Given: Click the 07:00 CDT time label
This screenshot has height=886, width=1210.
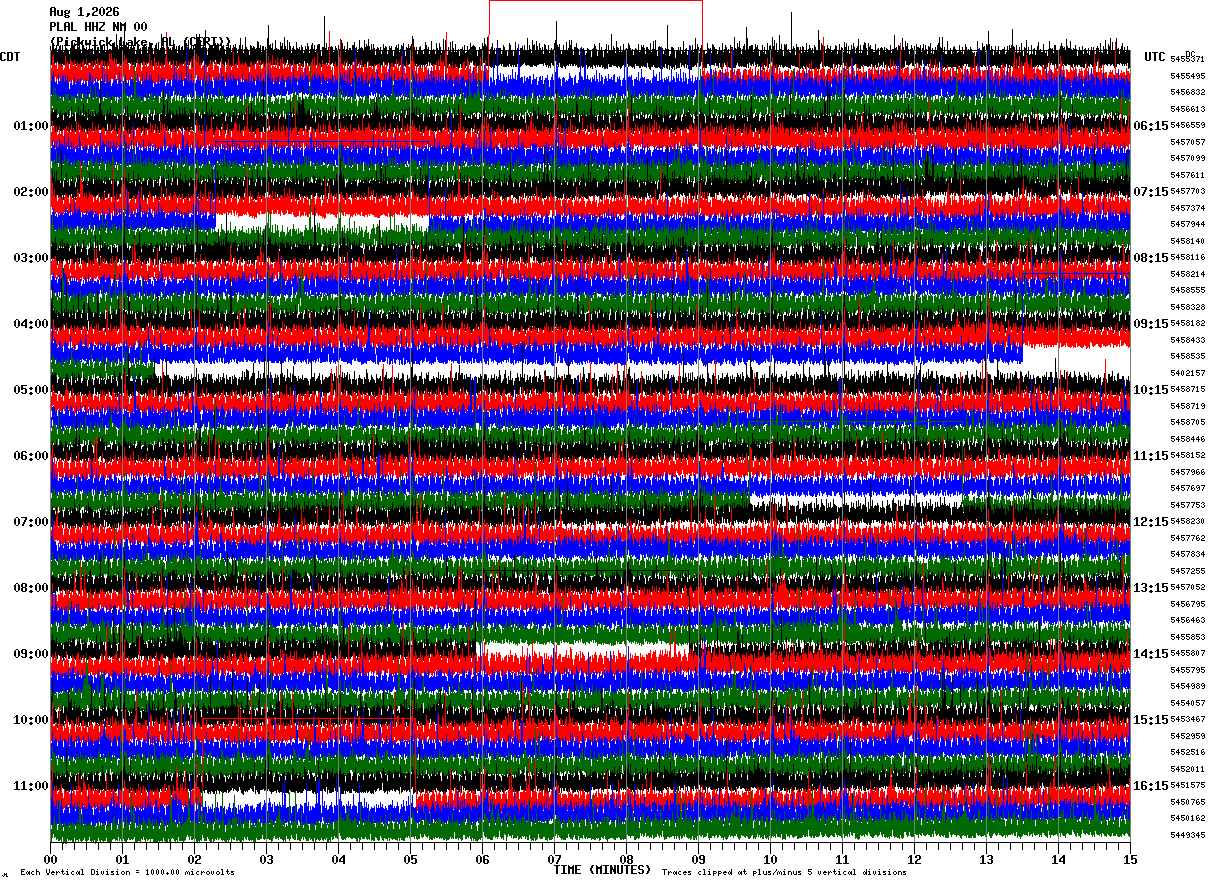Looking at the screenshot, I should coord(31,522).
